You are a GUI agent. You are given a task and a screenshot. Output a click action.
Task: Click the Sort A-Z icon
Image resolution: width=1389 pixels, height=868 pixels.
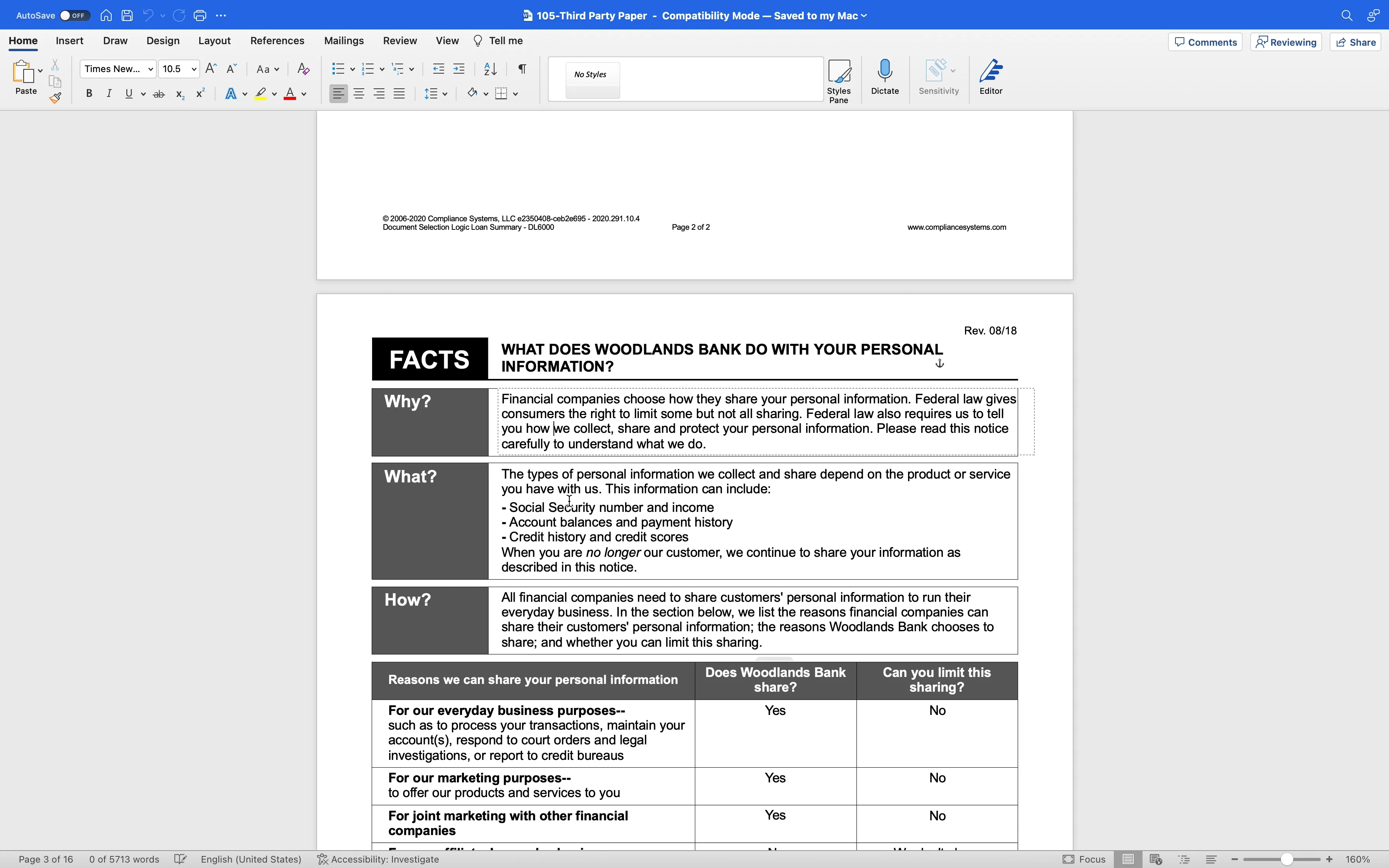pyautogui.click(x=490, y=69)
